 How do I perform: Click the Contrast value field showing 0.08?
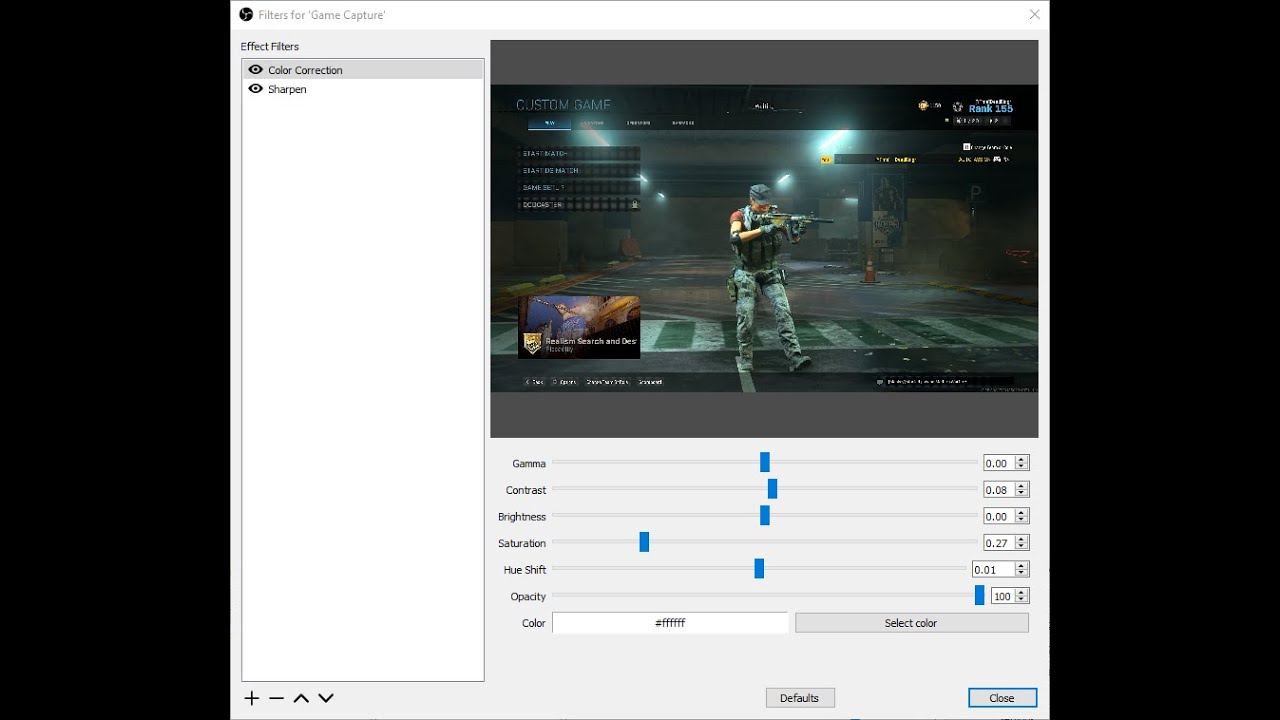point(999,490)
